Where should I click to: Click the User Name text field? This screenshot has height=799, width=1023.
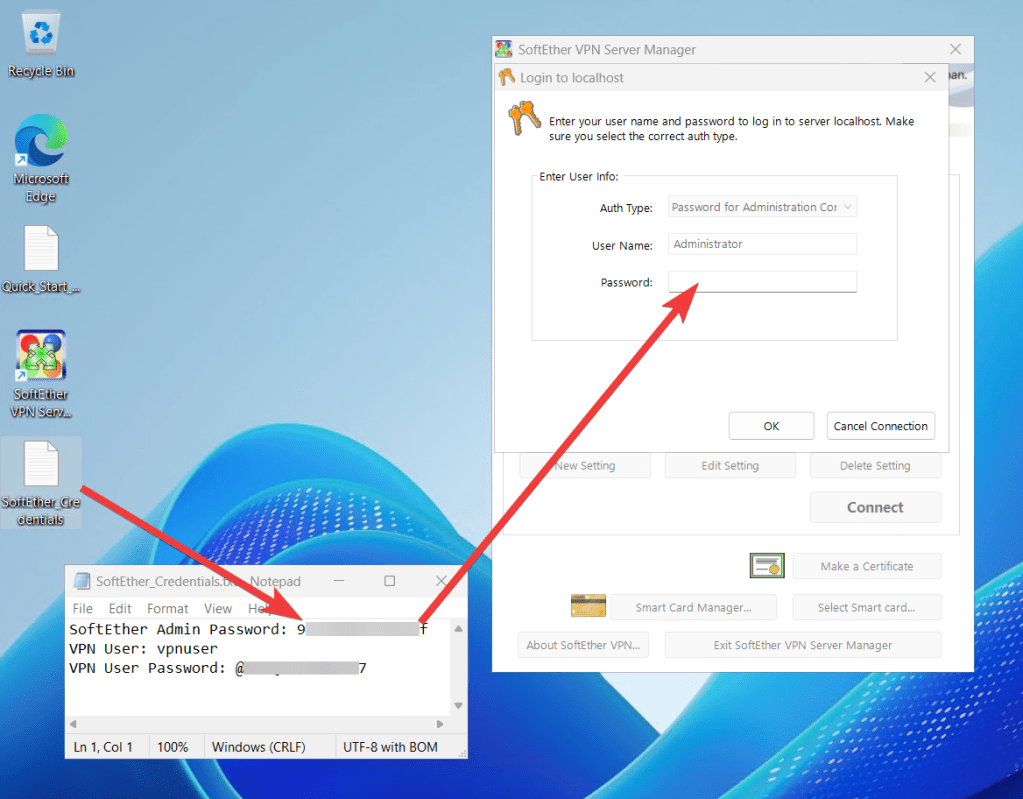[762, 244]
